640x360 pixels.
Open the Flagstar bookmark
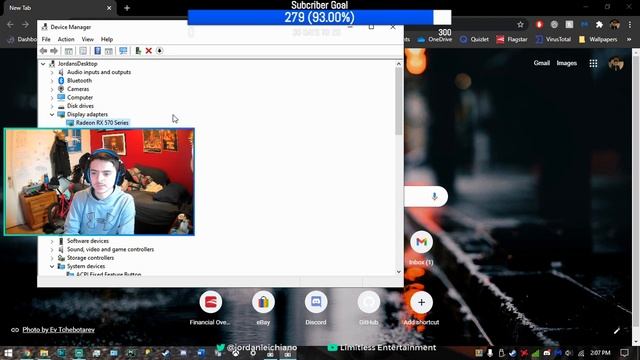coord(512,39)
